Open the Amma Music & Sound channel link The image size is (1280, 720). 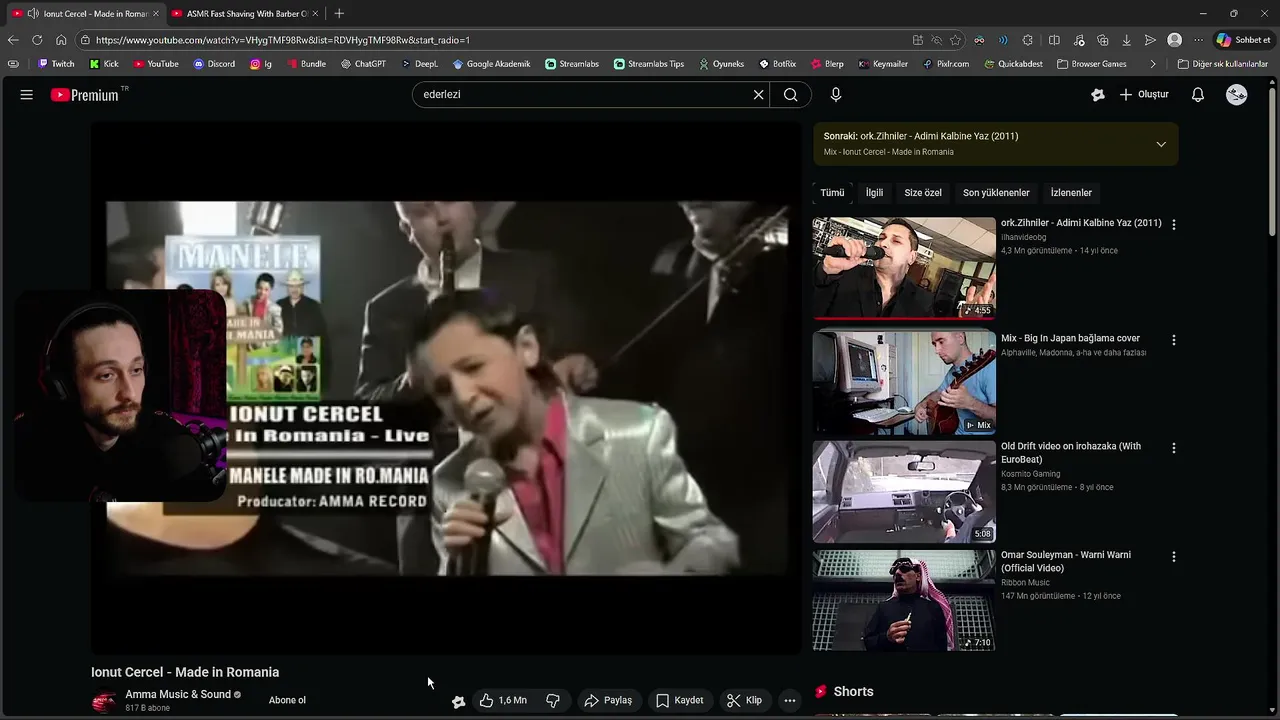(178, 694)
